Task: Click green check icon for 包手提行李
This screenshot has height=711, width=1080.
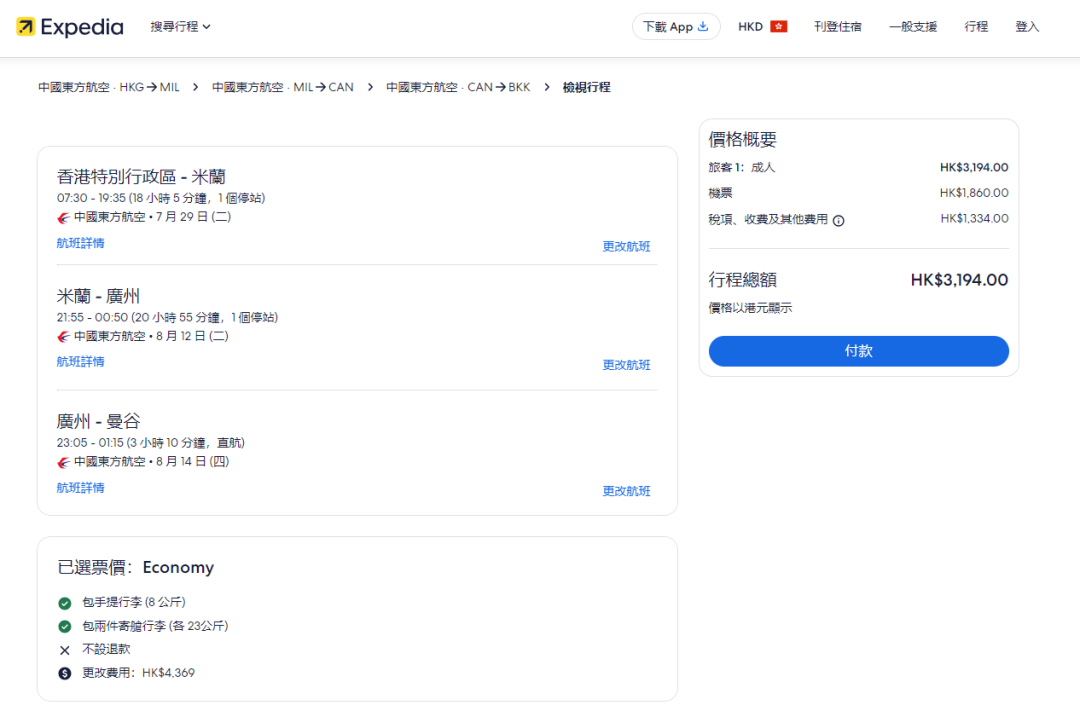Action: point(65,604)
